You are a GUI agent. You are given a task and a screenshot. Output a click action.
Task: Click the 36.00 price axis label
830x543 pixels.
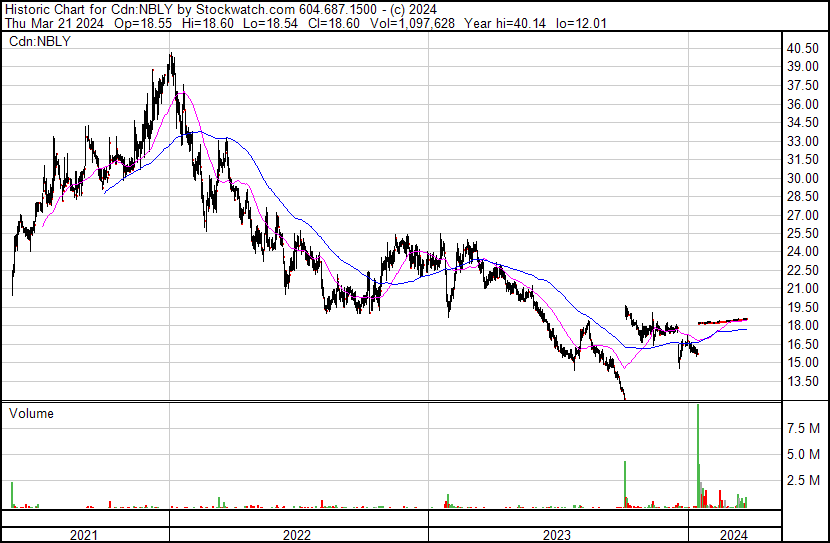(803, 104)
